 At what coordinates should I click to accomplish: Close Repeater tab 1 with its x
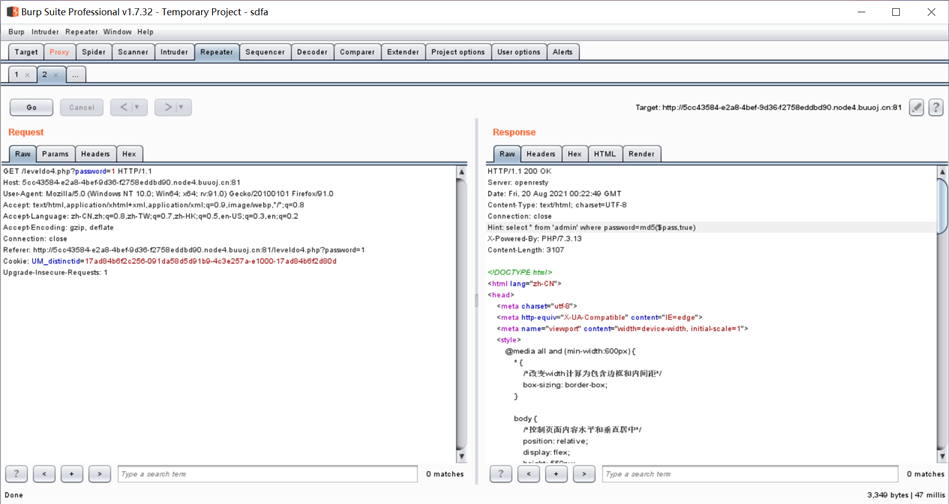pos(27,75)
